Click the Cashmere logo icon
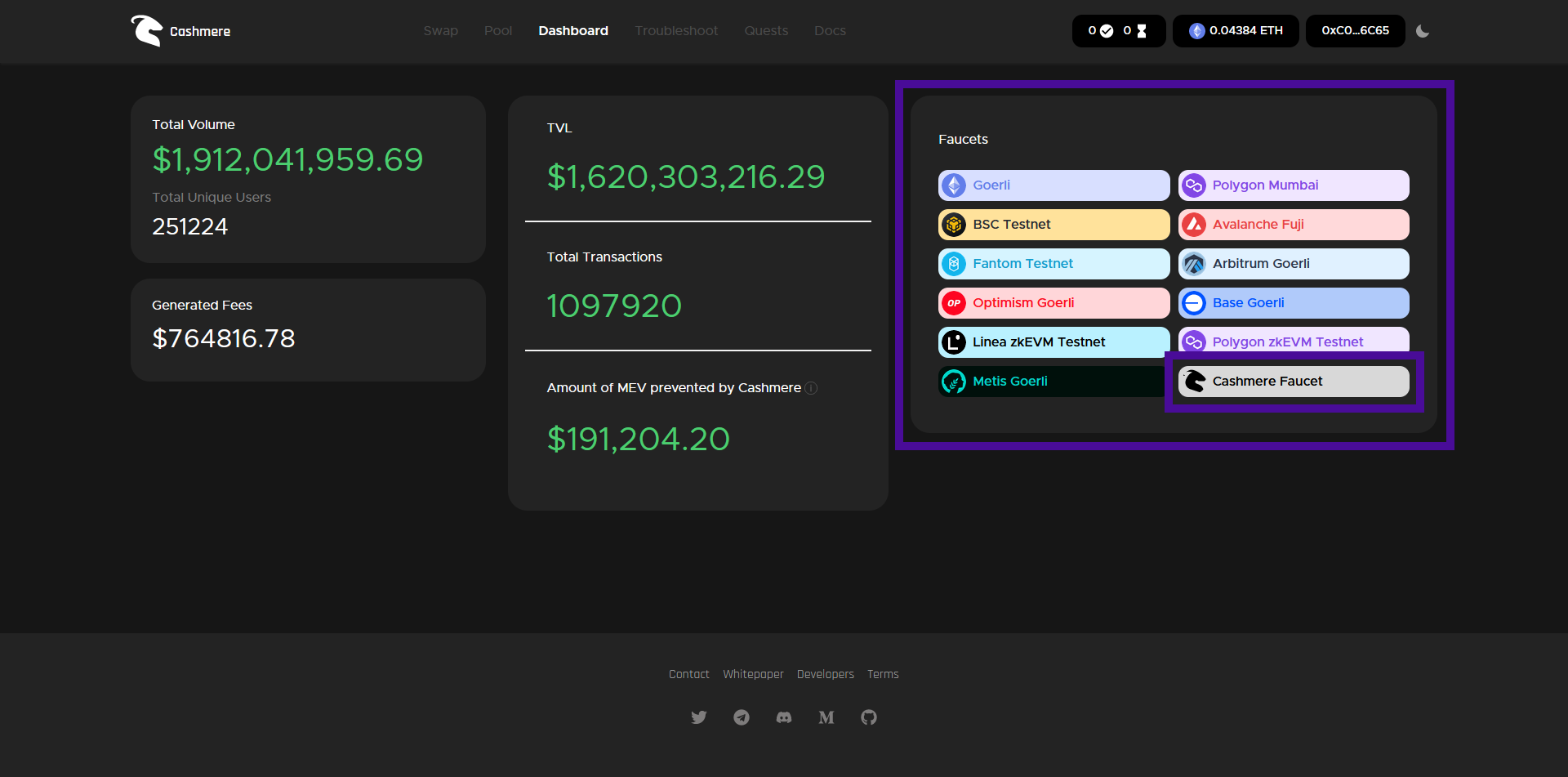The width and height of the screenshot is (1568, 777). (x=147, y=31)
